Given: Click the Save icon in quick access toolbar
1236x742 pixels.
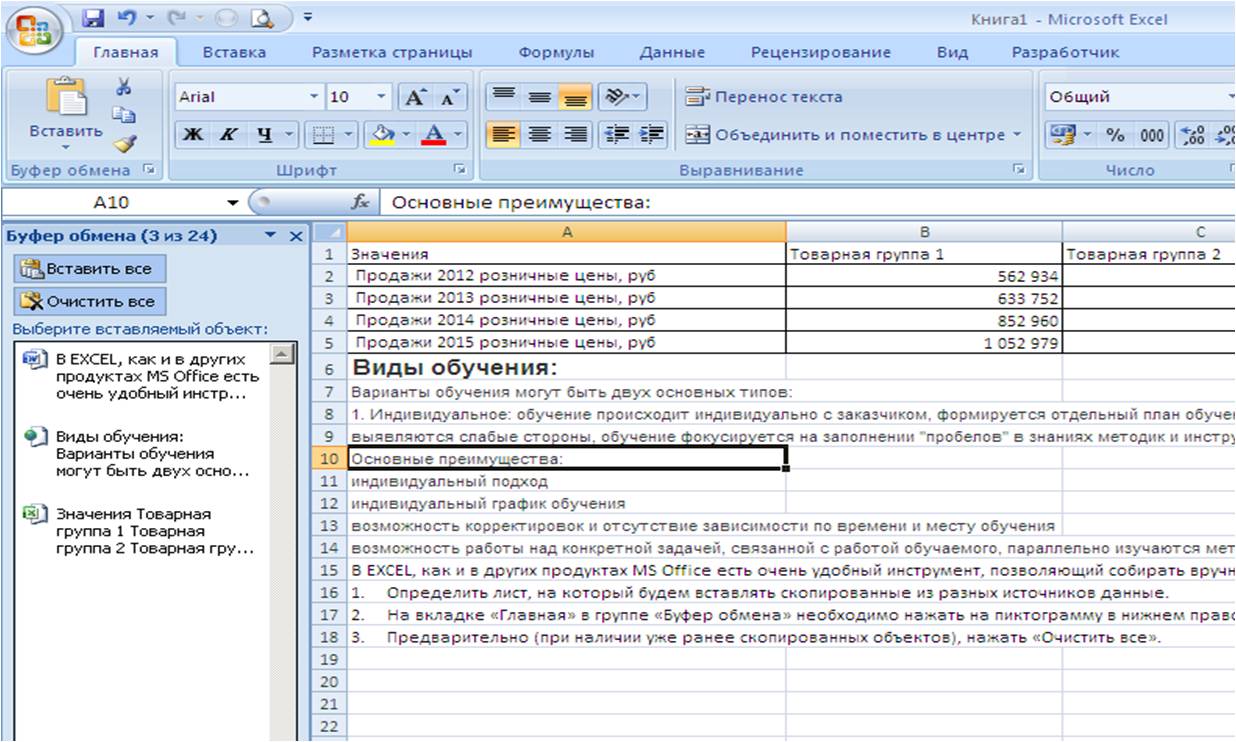Looking at the screenshot, I should click(93, 18).
